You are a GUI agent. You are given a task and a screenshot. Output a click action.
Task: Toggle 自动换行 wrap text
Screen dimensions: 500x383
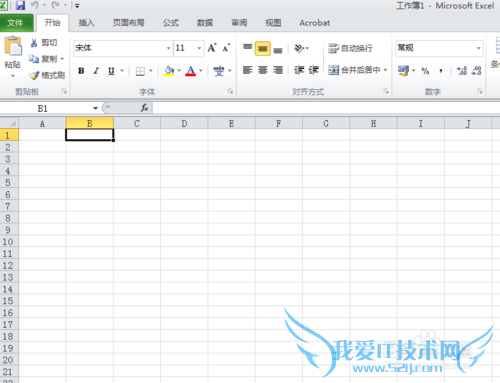(x=350, y=48)
